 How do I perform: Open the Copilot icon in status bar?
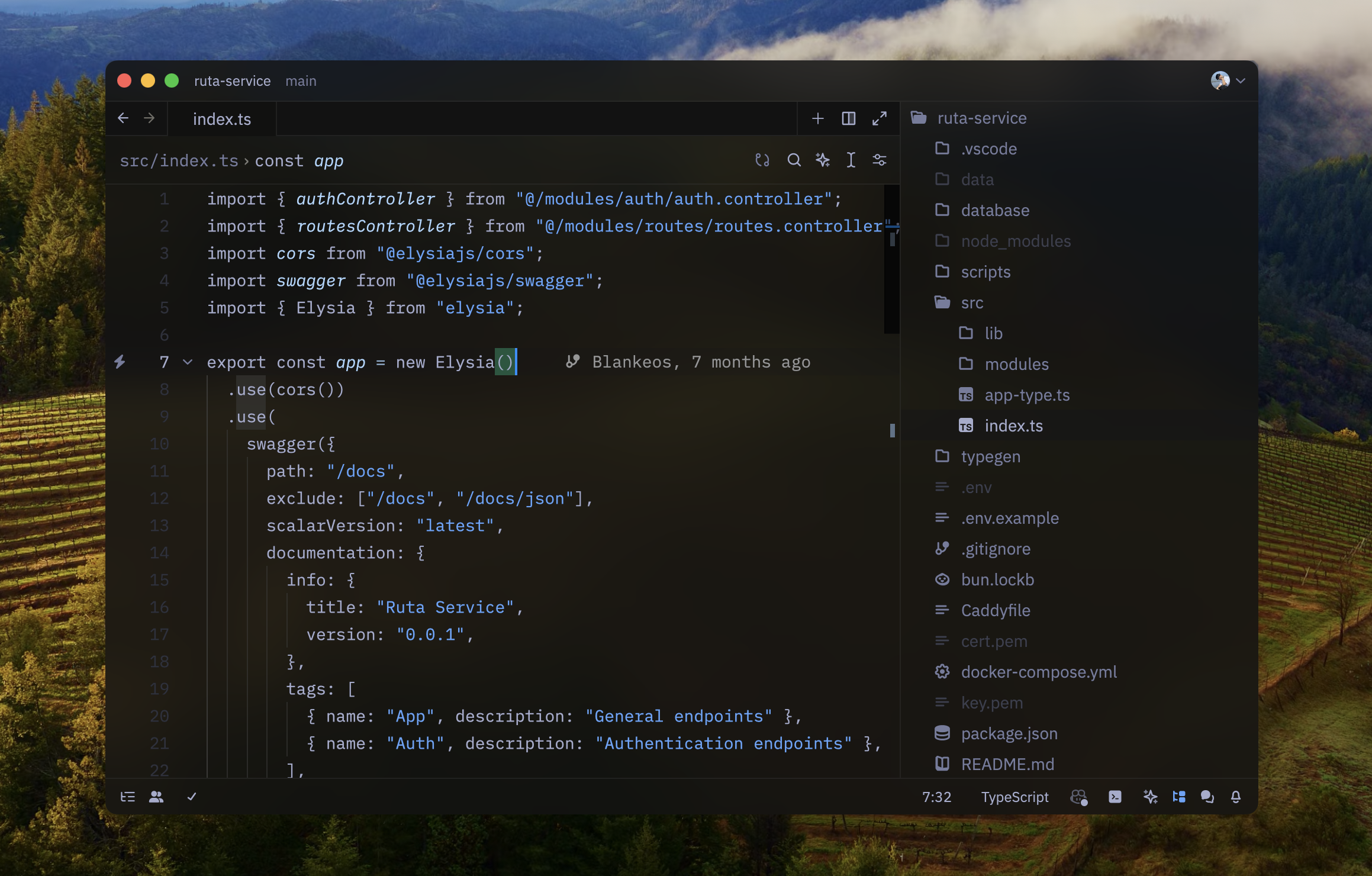[1079, 797]
